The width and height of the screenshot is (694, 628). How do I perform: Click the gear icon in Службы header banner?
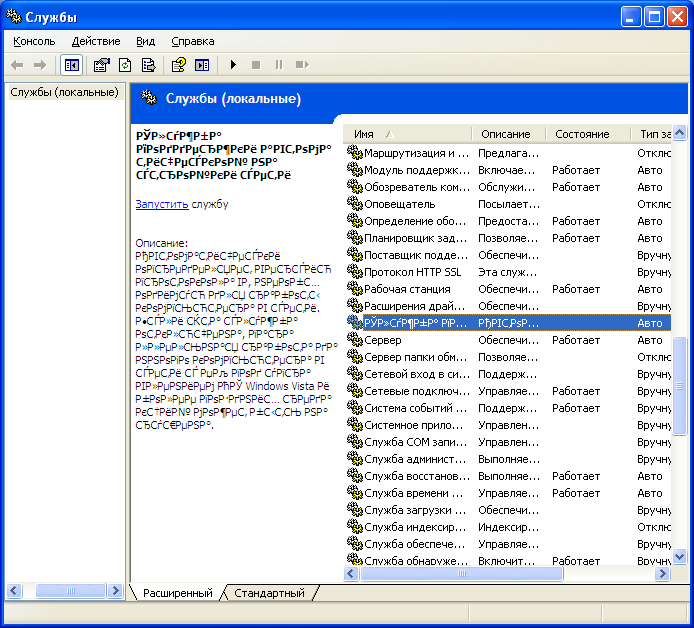click(x=149, y=98)
